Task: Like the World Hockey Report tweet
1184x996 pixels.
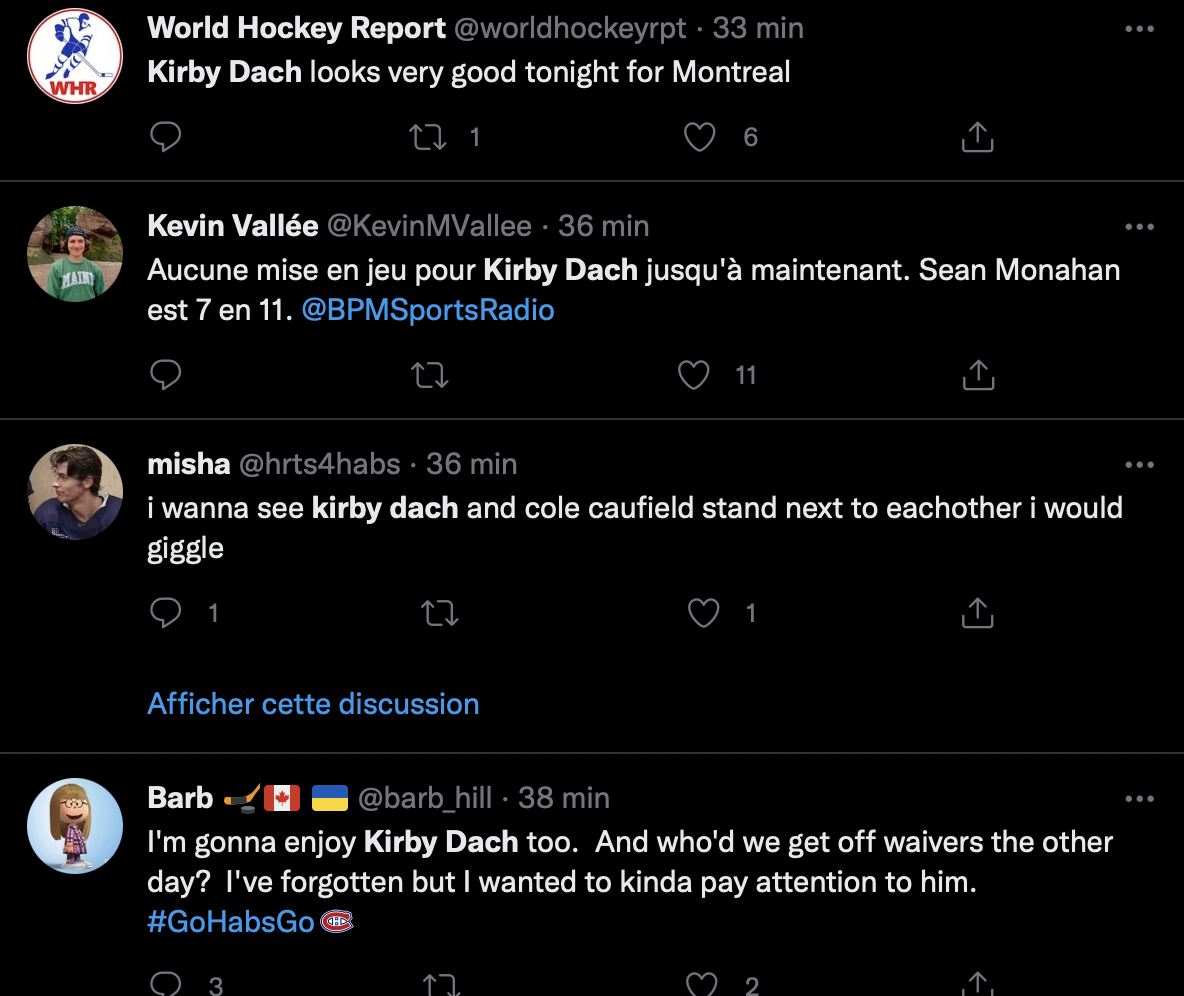Action: click(x=699, y=137)
